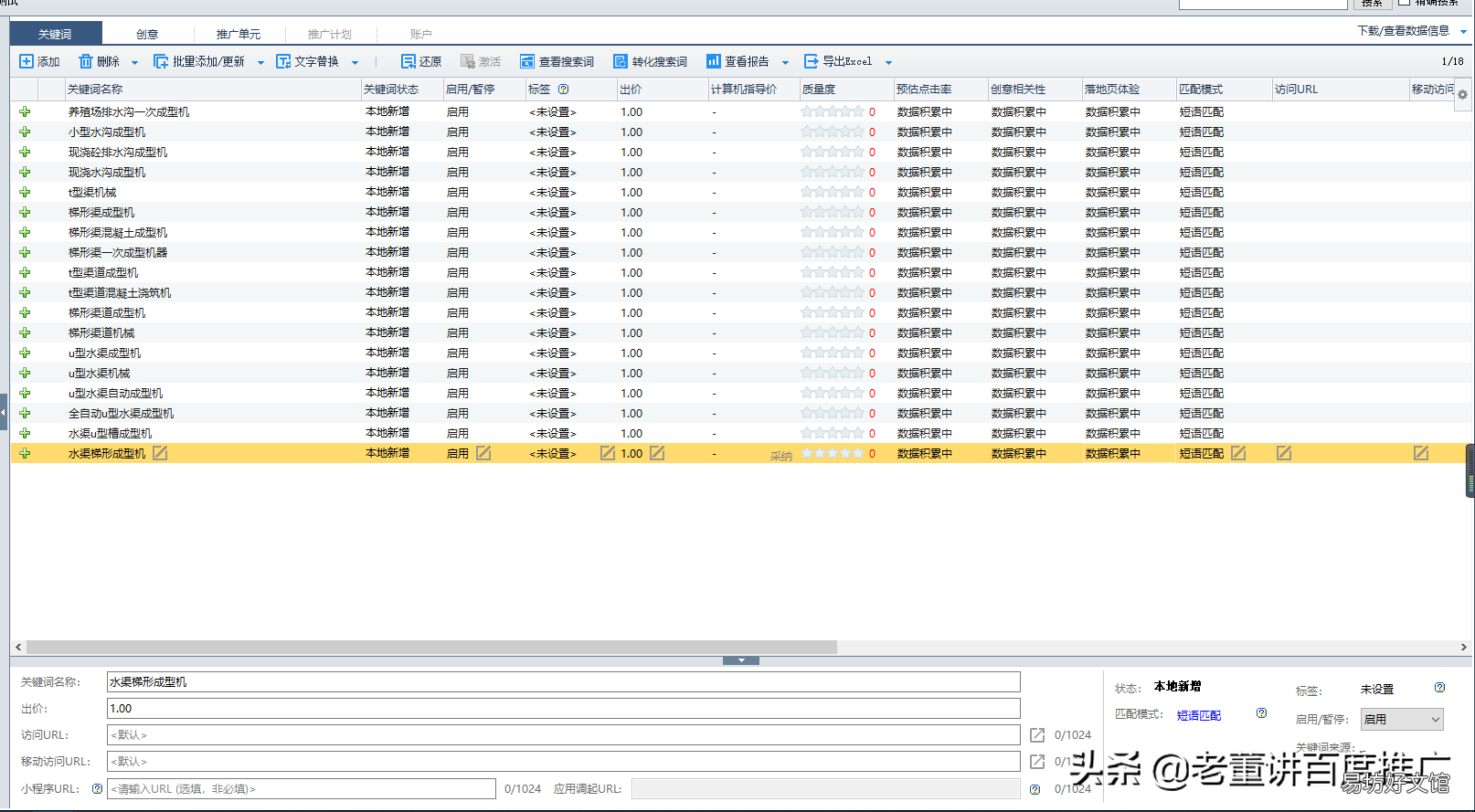Click help icon right of 应用调起URL field
Viewport: 1475px width, 812px height.
point(1035,789)
